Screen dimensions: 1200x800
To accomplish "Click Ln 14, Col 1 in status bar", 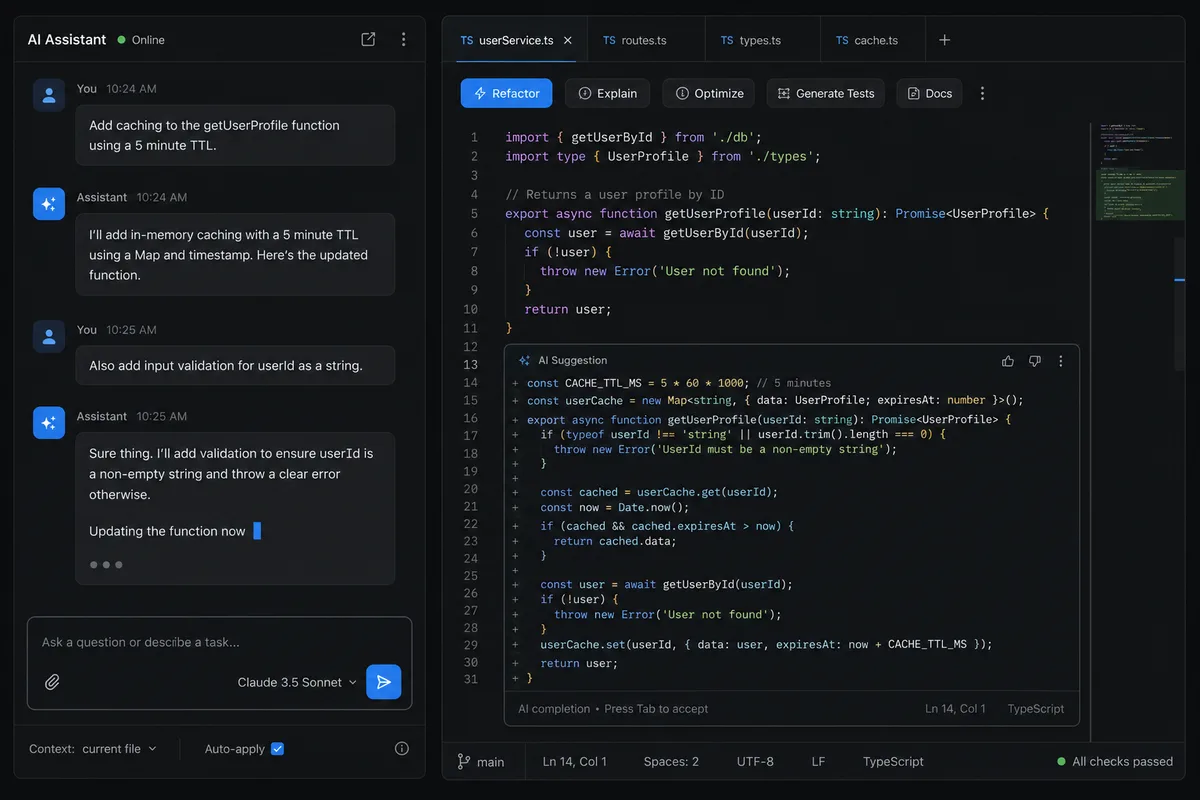I will tap(575, 762).
